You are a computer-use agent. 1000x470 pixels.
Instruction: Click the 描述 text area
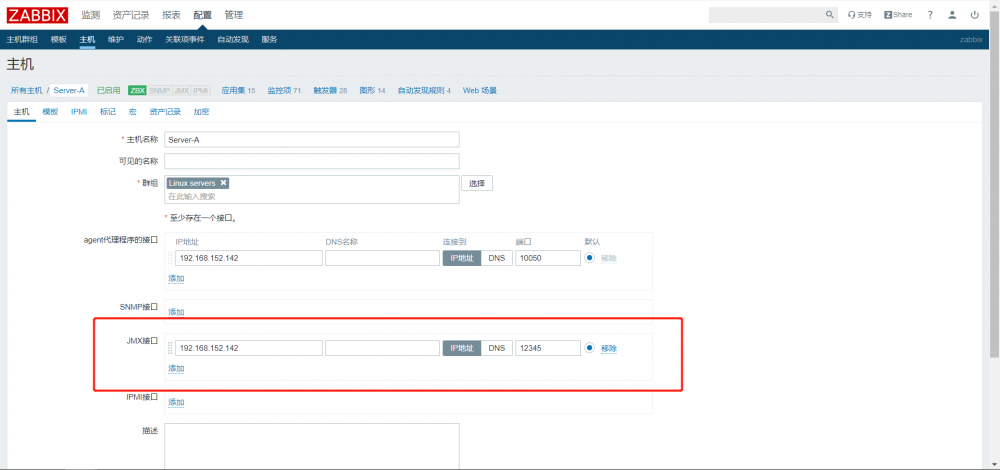(312, 446)
